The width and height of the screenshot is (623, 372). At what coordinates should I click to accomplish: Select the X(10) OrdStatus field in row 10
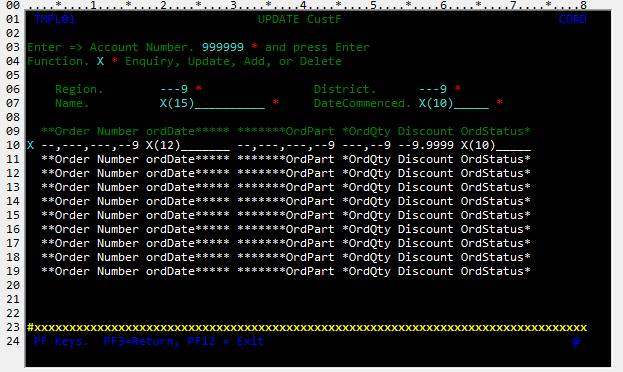tap(495, 145)
